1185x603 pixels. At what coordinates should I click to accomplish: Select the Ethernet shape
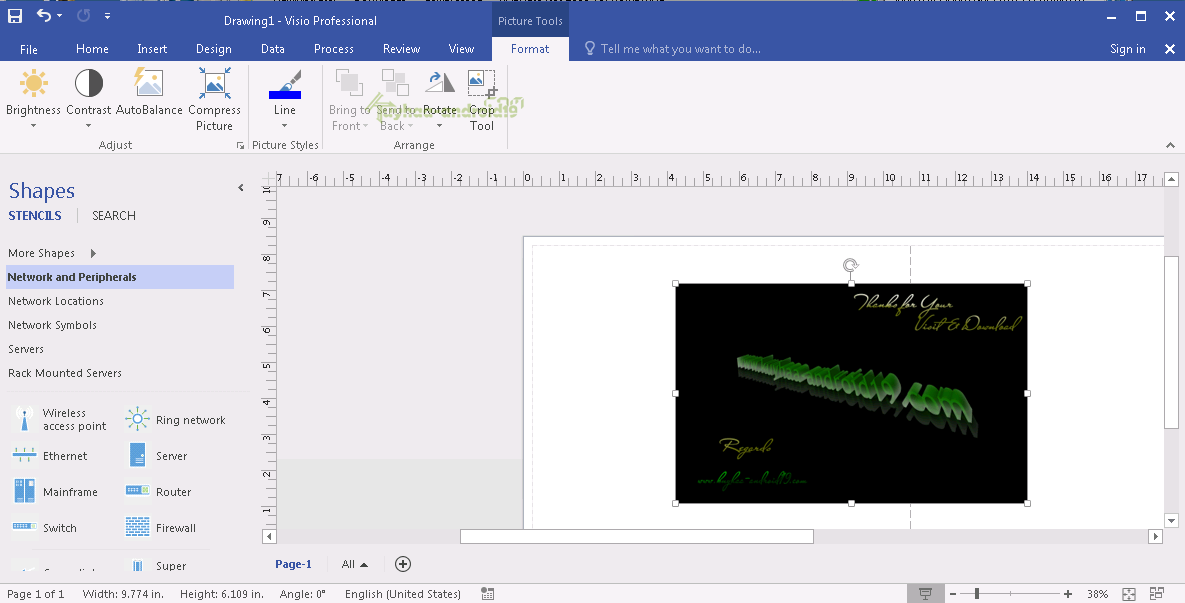point(51,456)
